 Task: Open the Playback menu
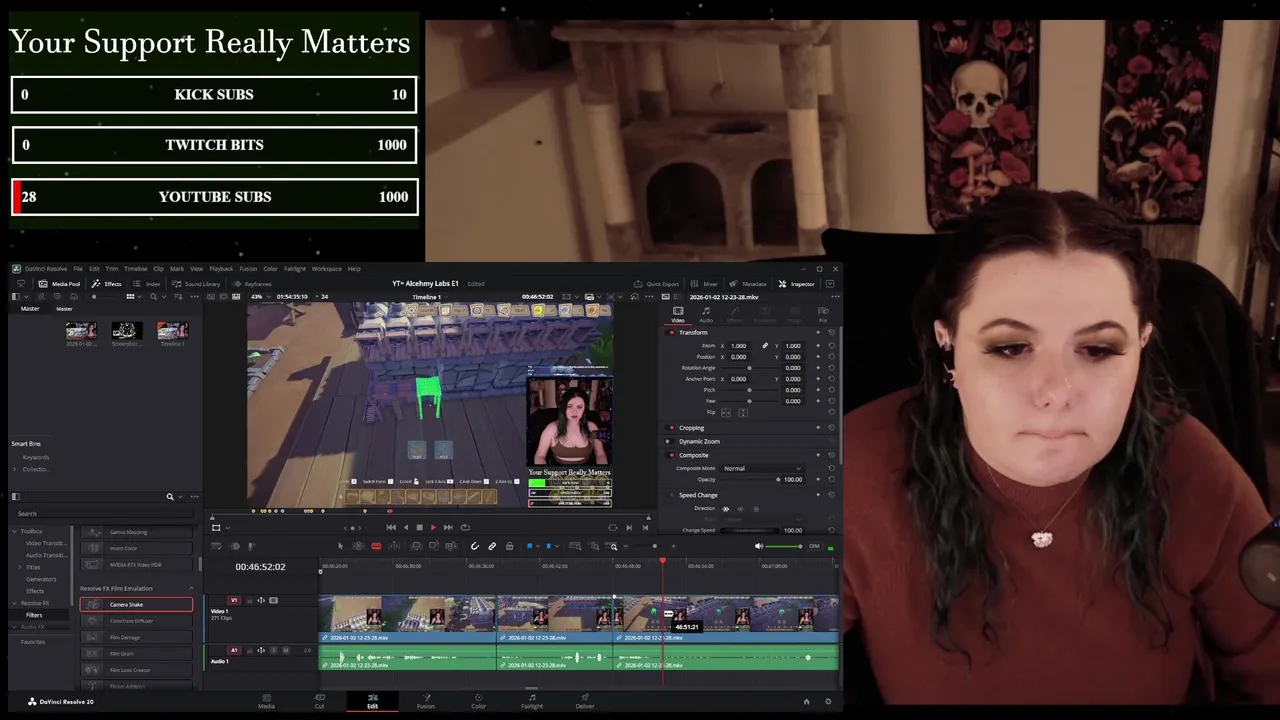221,269
